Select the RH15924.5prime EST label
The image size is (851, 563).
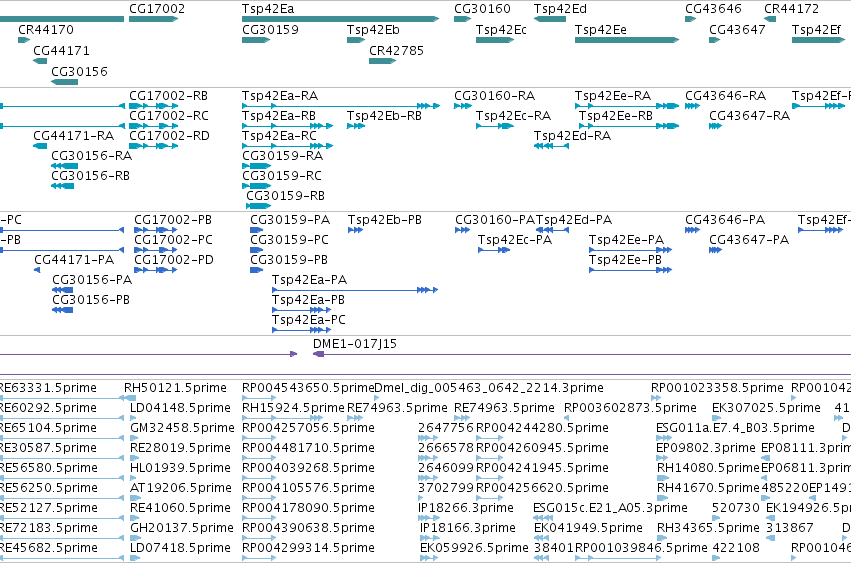293,408
